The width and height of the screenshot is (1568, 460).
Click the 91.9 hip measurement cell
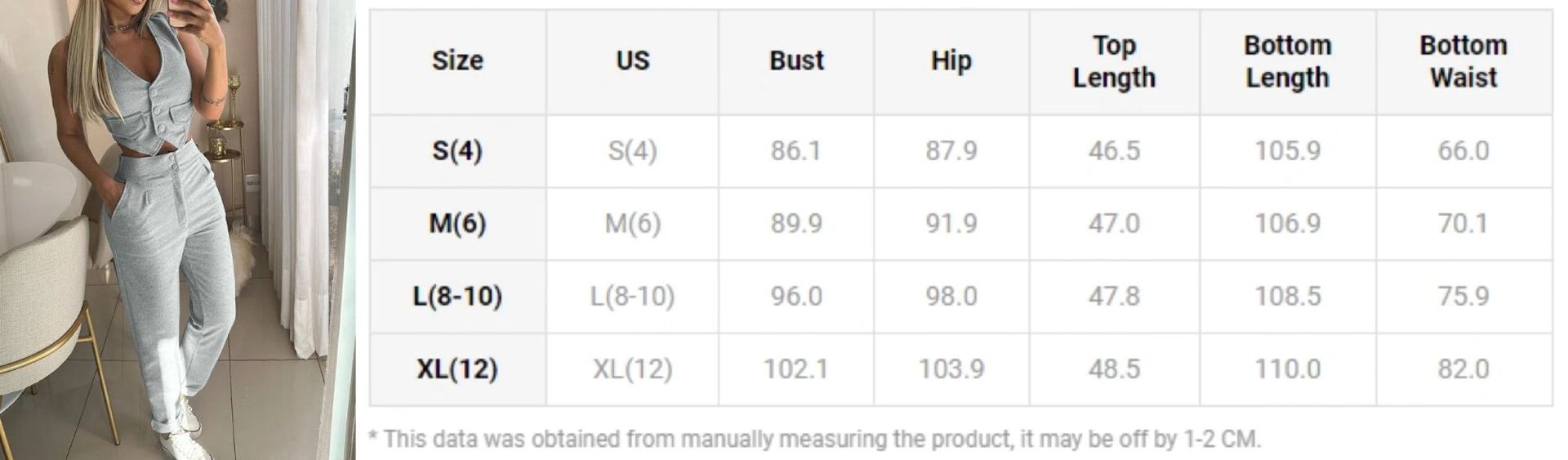[x=951, y=224]
